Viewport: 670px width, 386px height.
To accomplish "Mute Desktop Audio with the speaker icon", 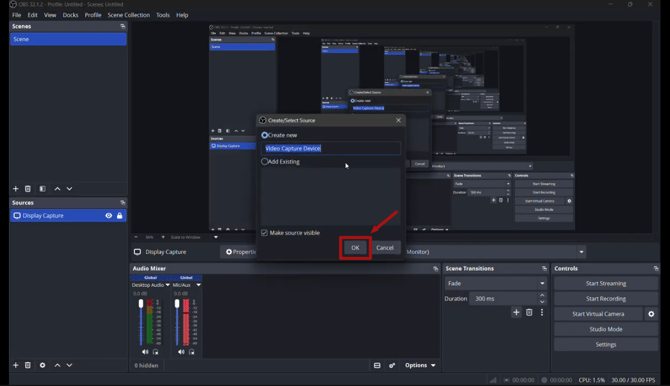I will click(145, 352).
